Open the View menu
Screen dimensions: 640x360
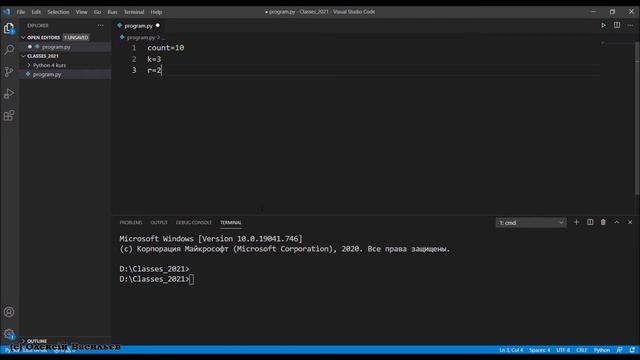81,12
